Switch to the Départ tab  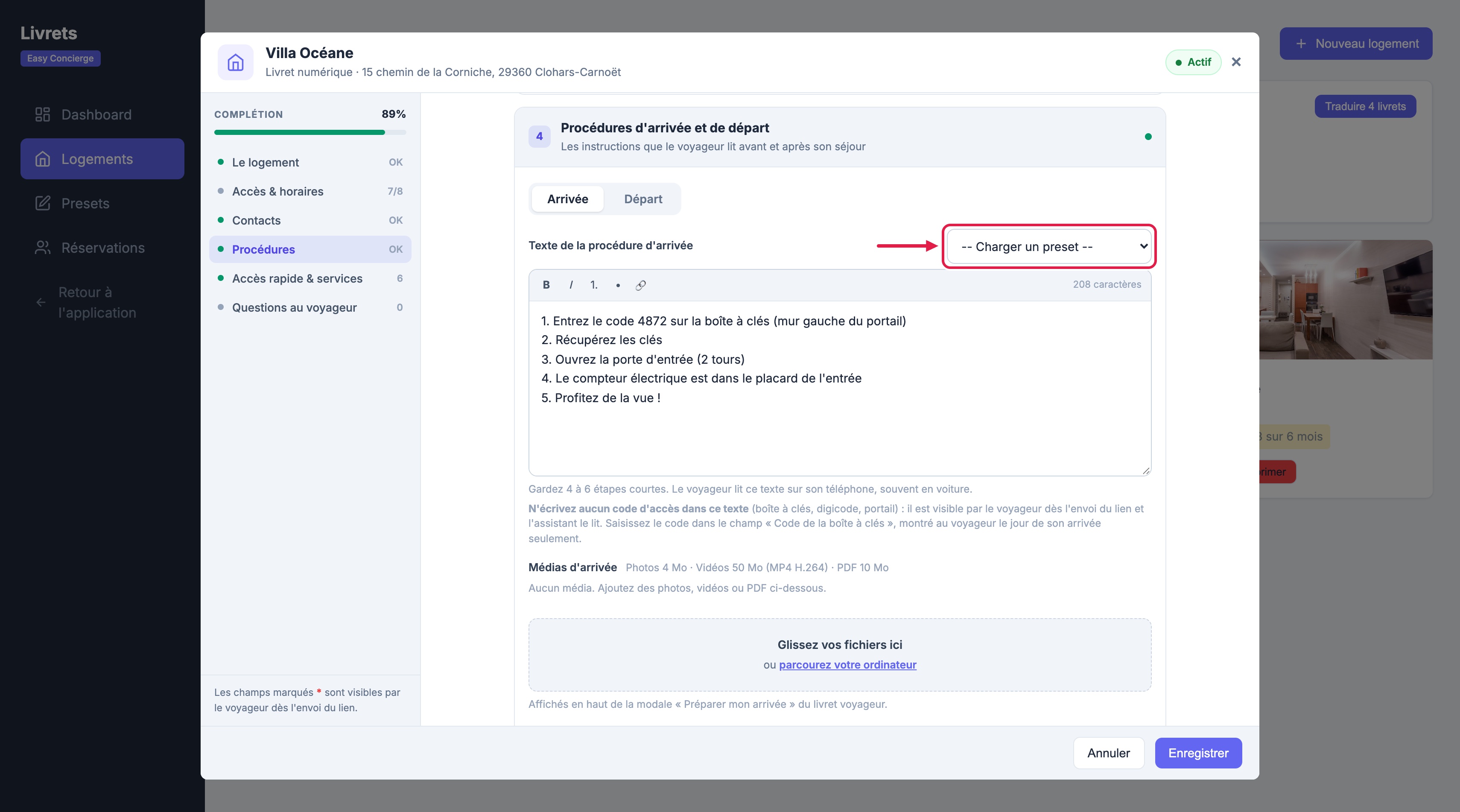tap(643, 199)
